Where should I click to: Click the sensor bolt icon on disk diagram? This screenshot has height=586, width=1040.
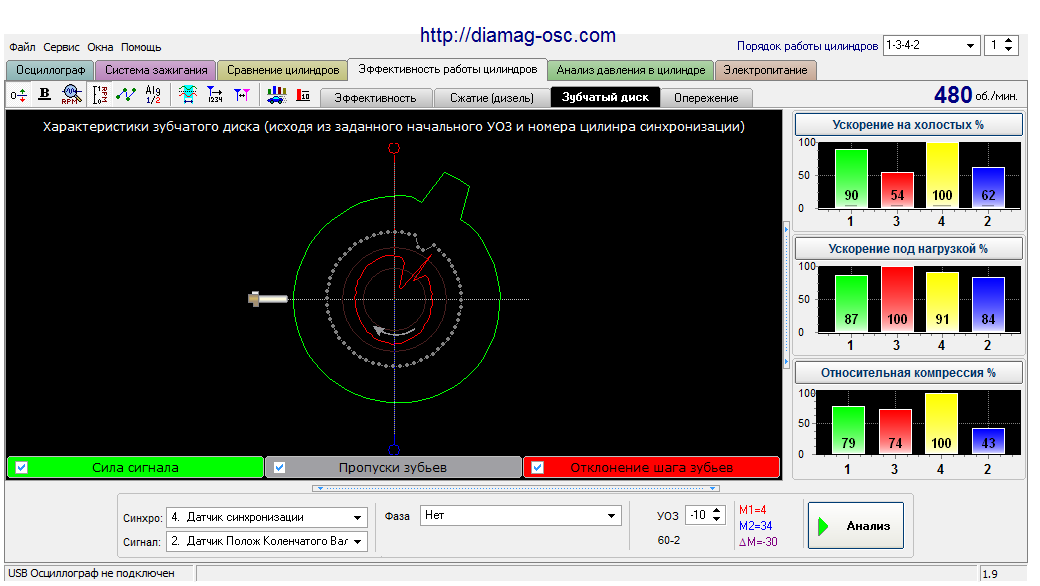point(267,299)
